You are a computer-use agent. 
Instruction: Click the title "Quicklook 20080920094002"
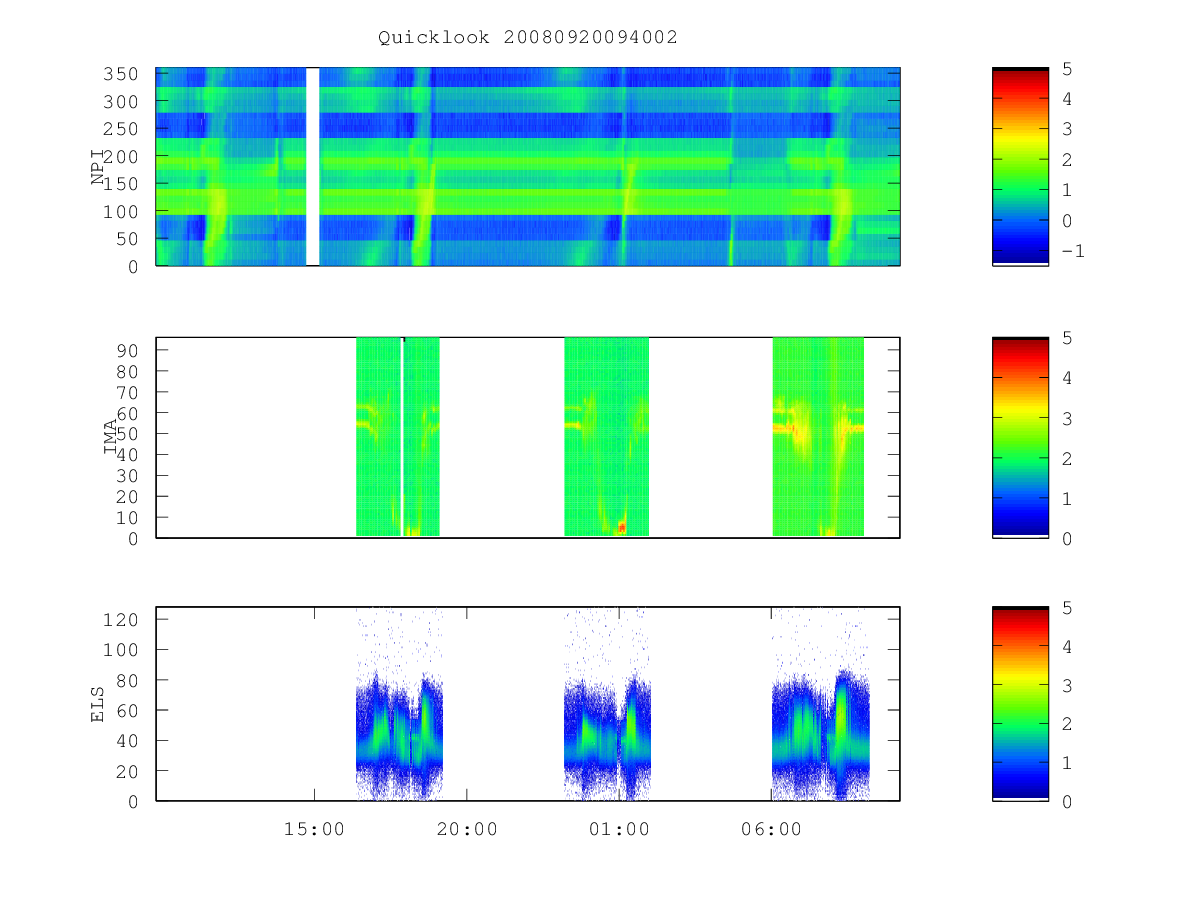[x=528, y=38]
